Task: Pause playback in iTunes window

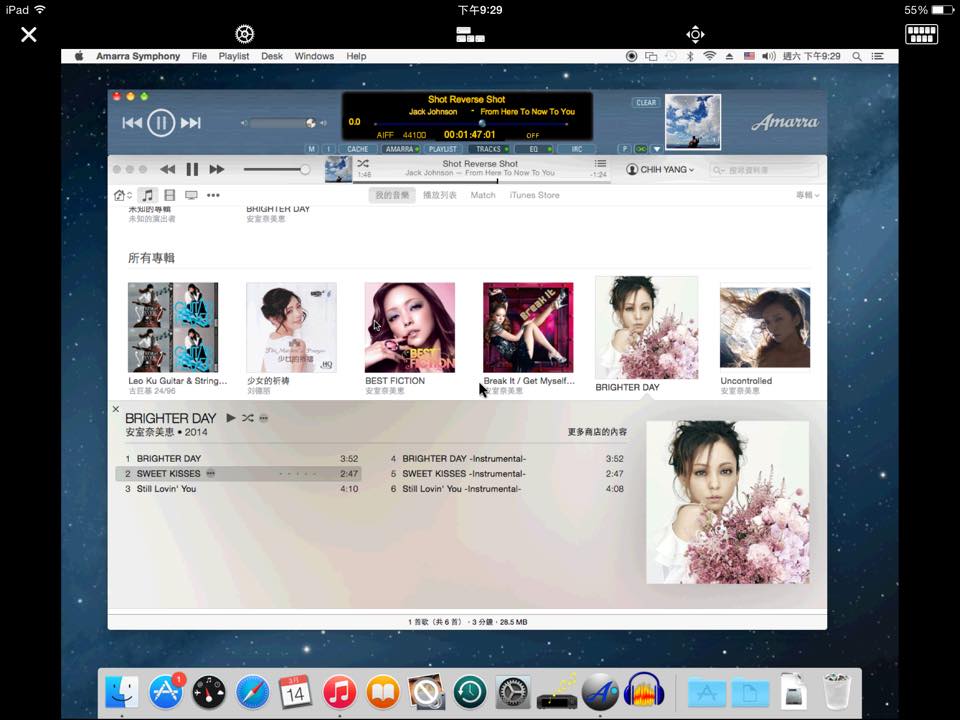Action: click(x=192, y=170)
